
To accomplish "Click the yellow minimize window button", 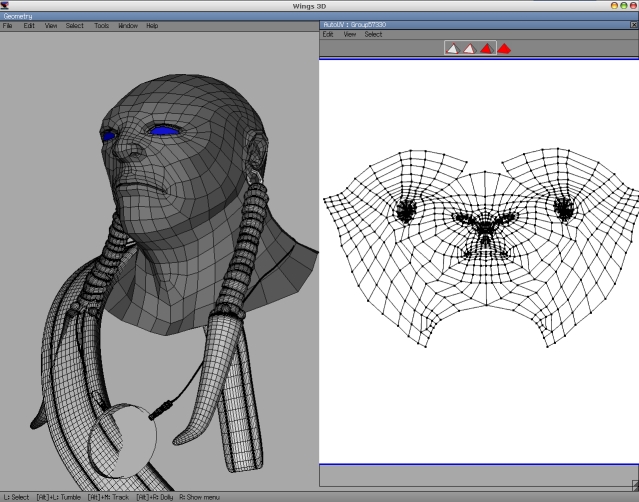I will [614, 5].
